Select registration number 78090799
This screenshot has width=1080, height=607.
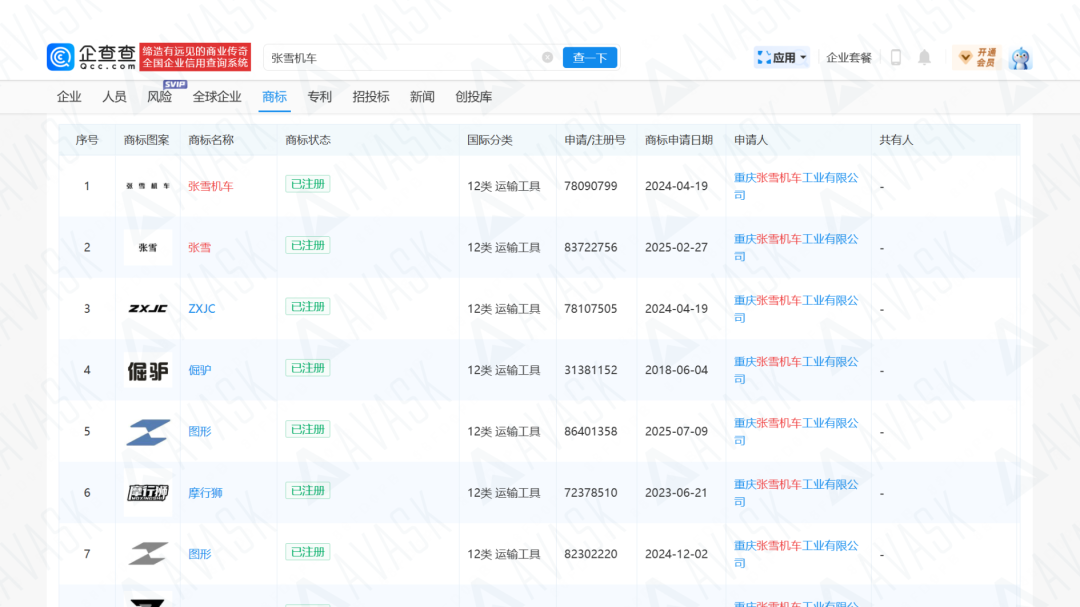tap(591, 186)
